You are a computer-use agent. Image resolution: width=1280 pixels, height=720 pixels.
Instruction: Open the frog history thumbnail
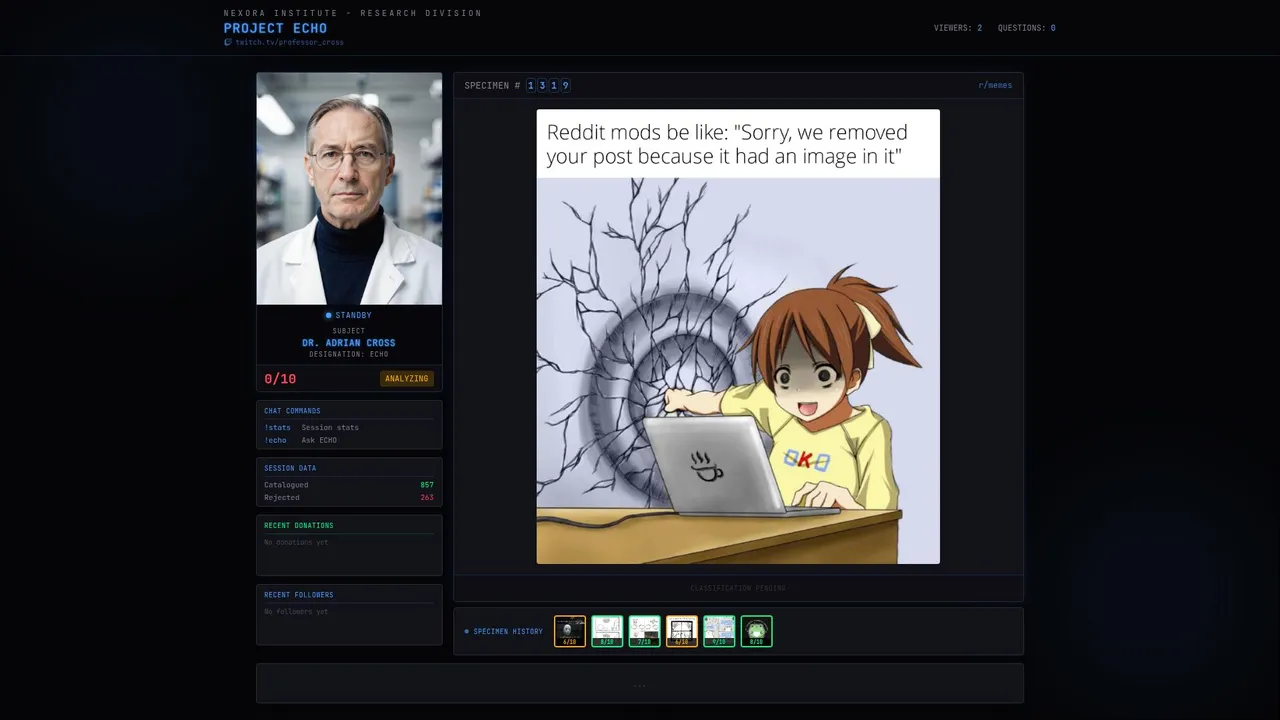coord(757,631)
